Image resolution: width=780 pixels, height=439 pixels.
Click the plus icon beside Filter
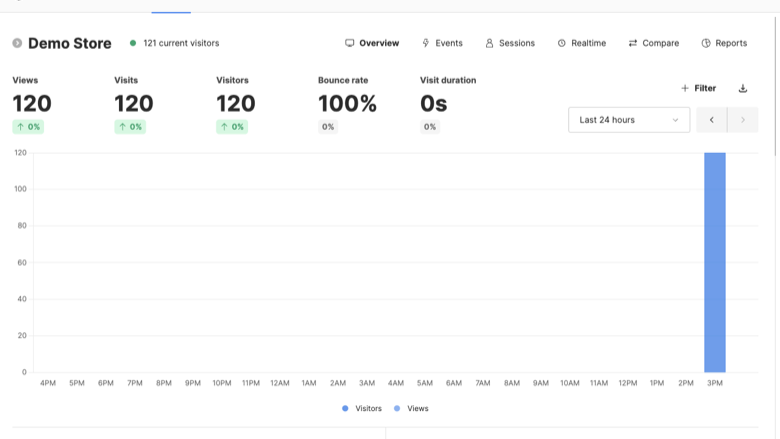(685, 88)
